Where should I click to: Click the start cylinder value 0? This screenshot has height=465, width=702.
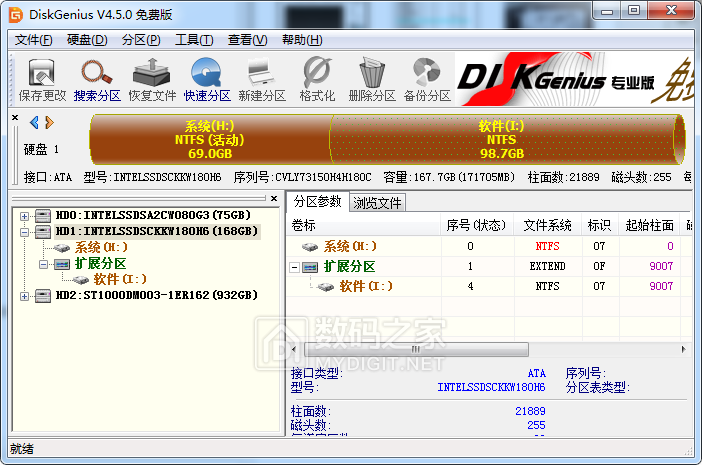pyautogui.click(x=670, y=246)
